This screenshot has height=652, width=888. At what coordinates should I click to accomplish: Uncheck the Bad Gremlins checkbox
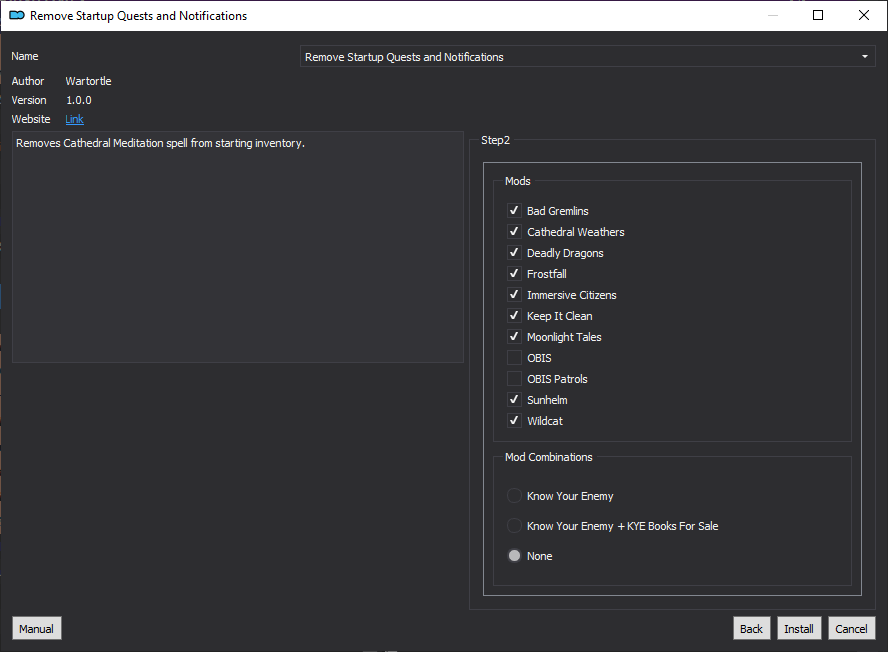514,211
